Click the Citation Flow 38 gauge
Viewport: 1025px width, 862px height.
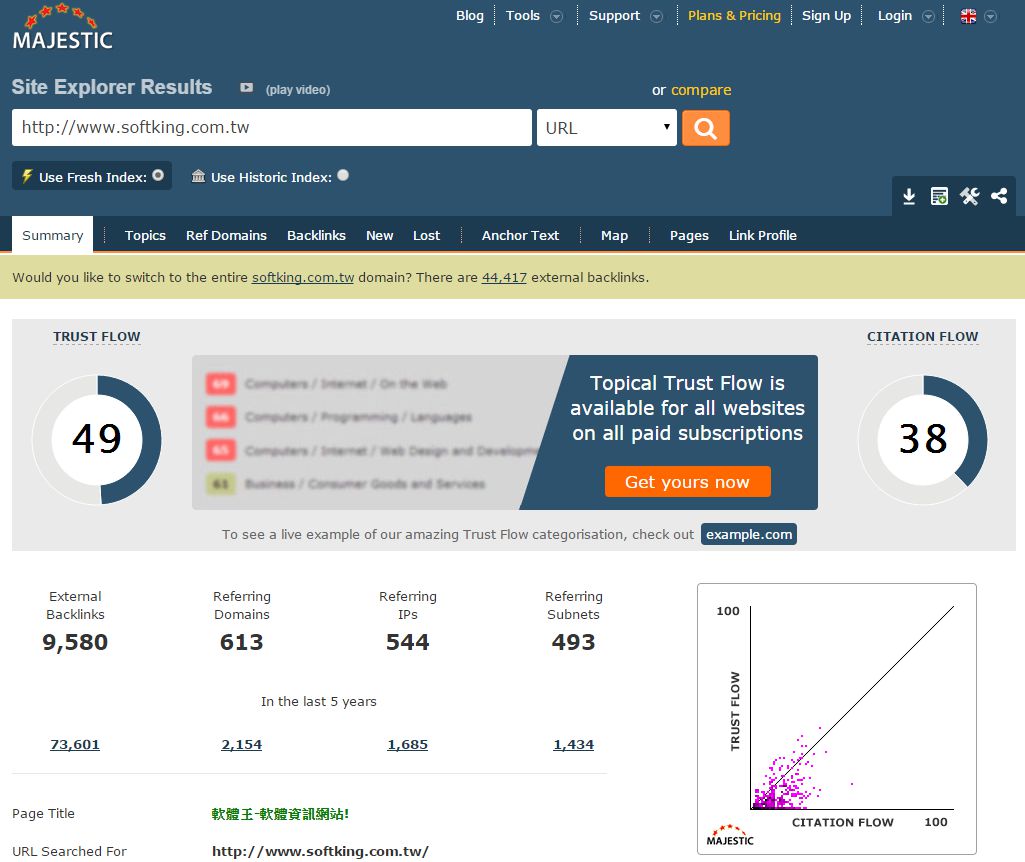coord(922,439)
